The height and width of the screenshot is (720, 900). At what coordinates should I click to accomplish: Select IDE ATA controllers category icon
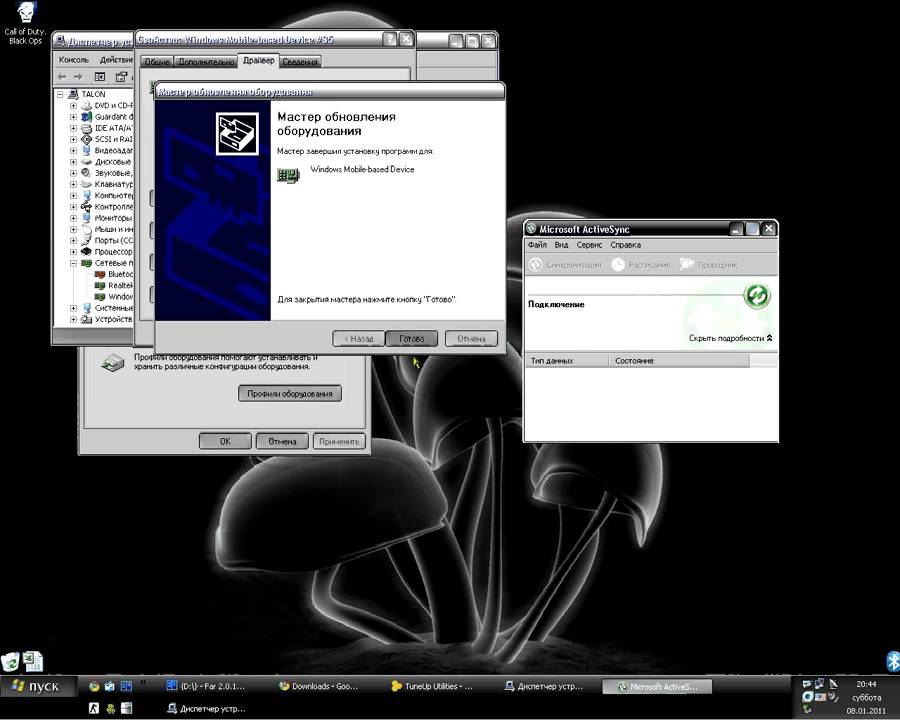click(x=86, y=128)
